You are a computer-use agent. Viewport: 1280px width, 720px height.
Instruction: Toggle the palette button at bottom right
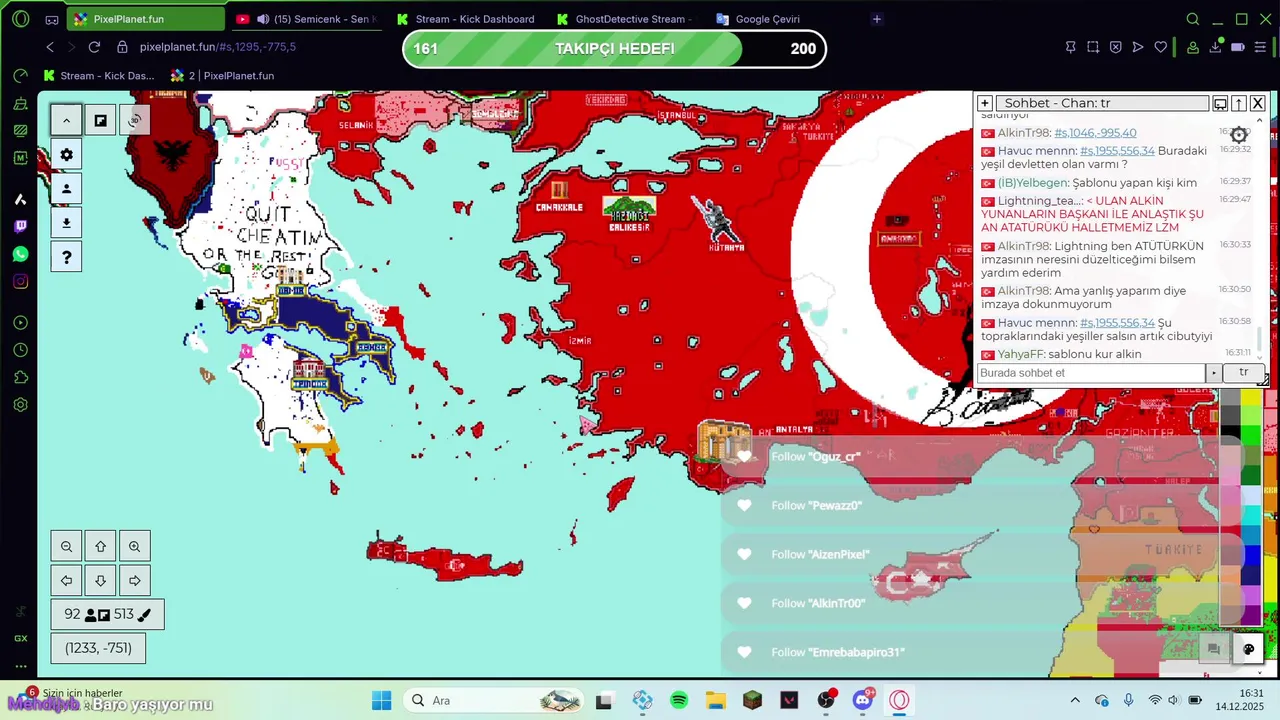(1248, 648)
